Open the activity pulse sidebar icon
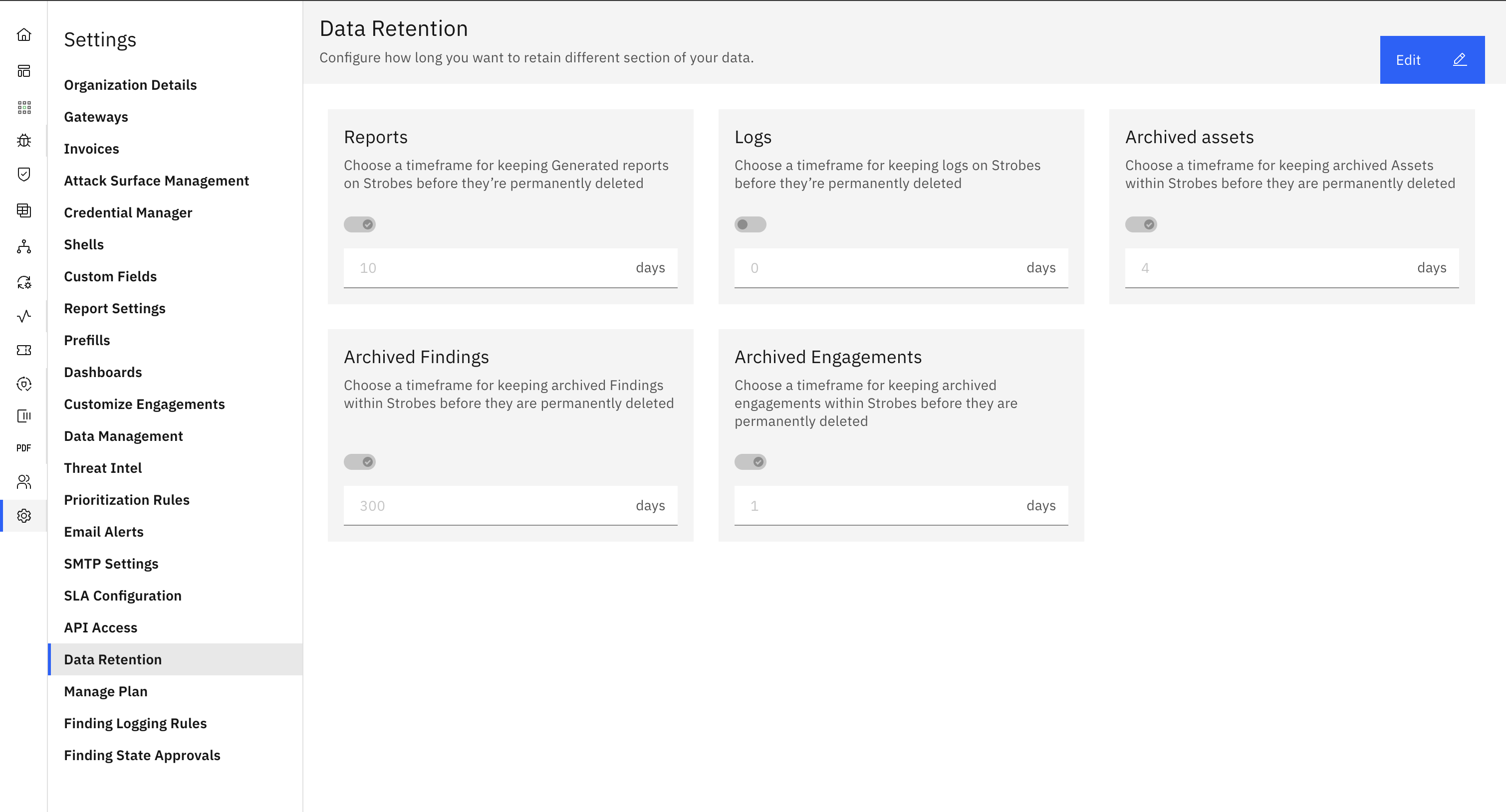This screenshot has height=812, width=1506. (24, 316)
